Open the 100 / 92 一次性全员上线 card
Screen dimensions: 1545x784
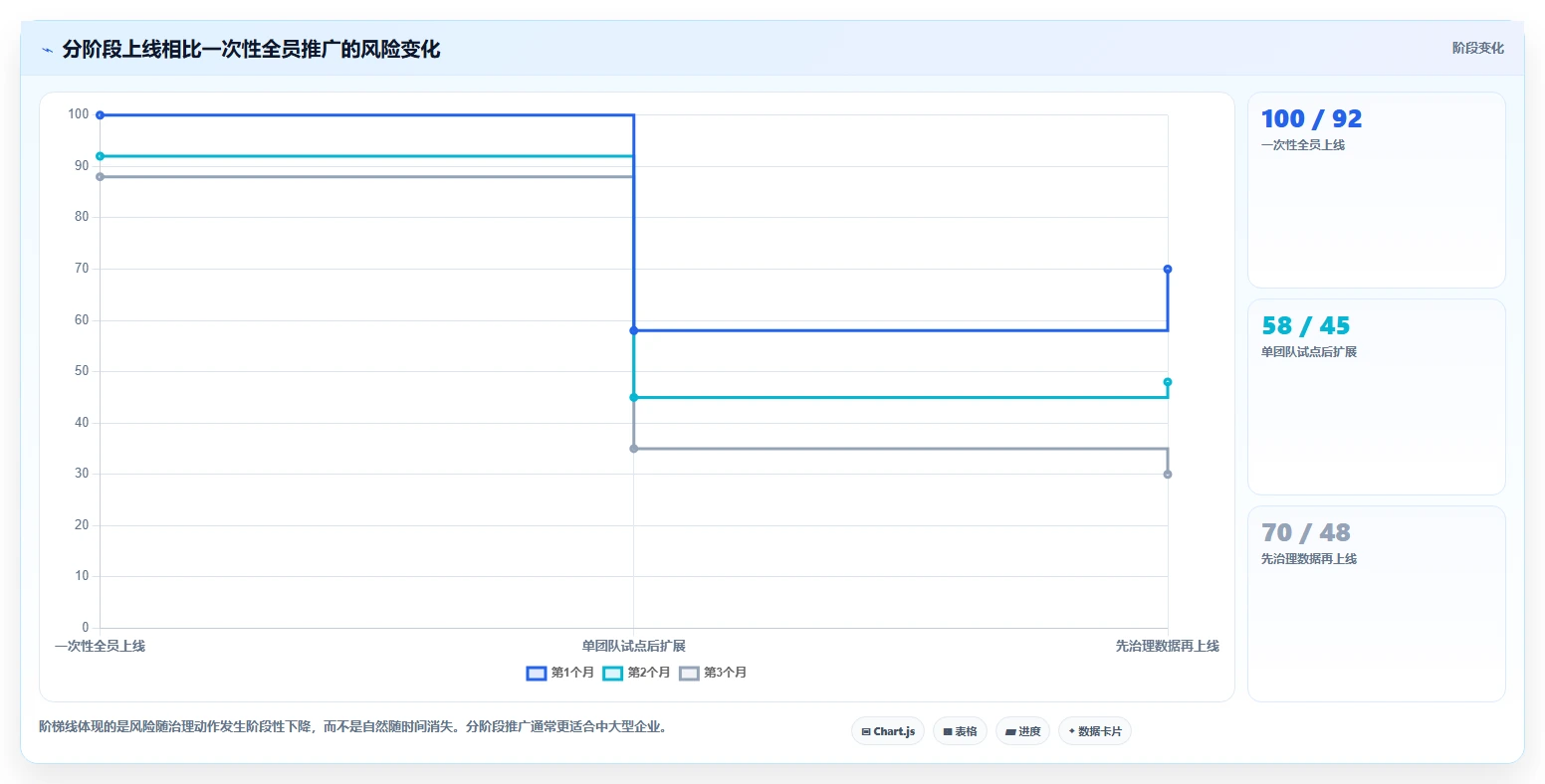point(1377,190)
